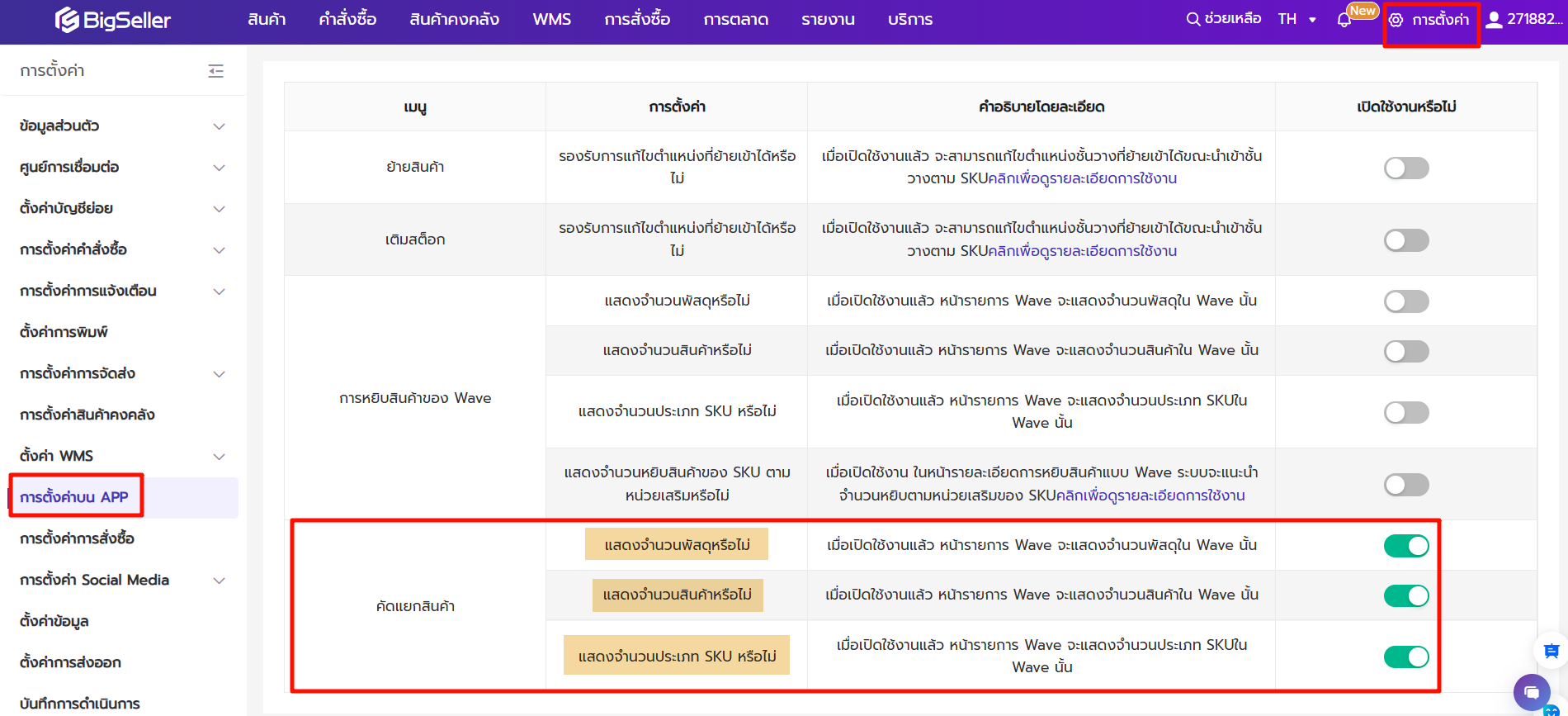Open the user account profile icon
Viewport: 1568px width, 716px height.
tap(1494, 20)
